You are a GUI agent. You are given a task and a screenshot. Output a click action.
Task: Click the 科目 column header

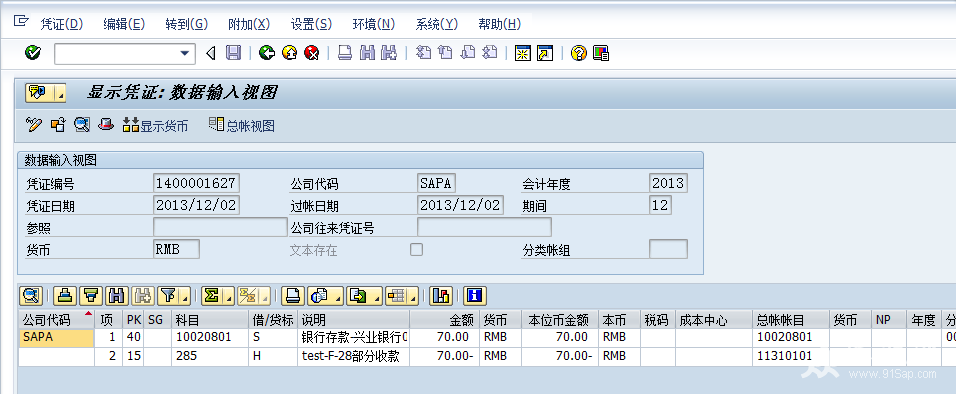[210, 320]
